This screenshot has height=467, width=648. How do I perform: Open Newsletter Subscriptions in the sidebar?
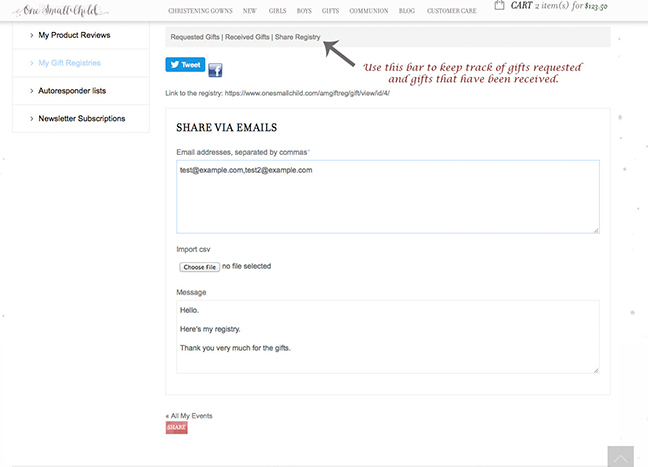(x=81, y=119)
